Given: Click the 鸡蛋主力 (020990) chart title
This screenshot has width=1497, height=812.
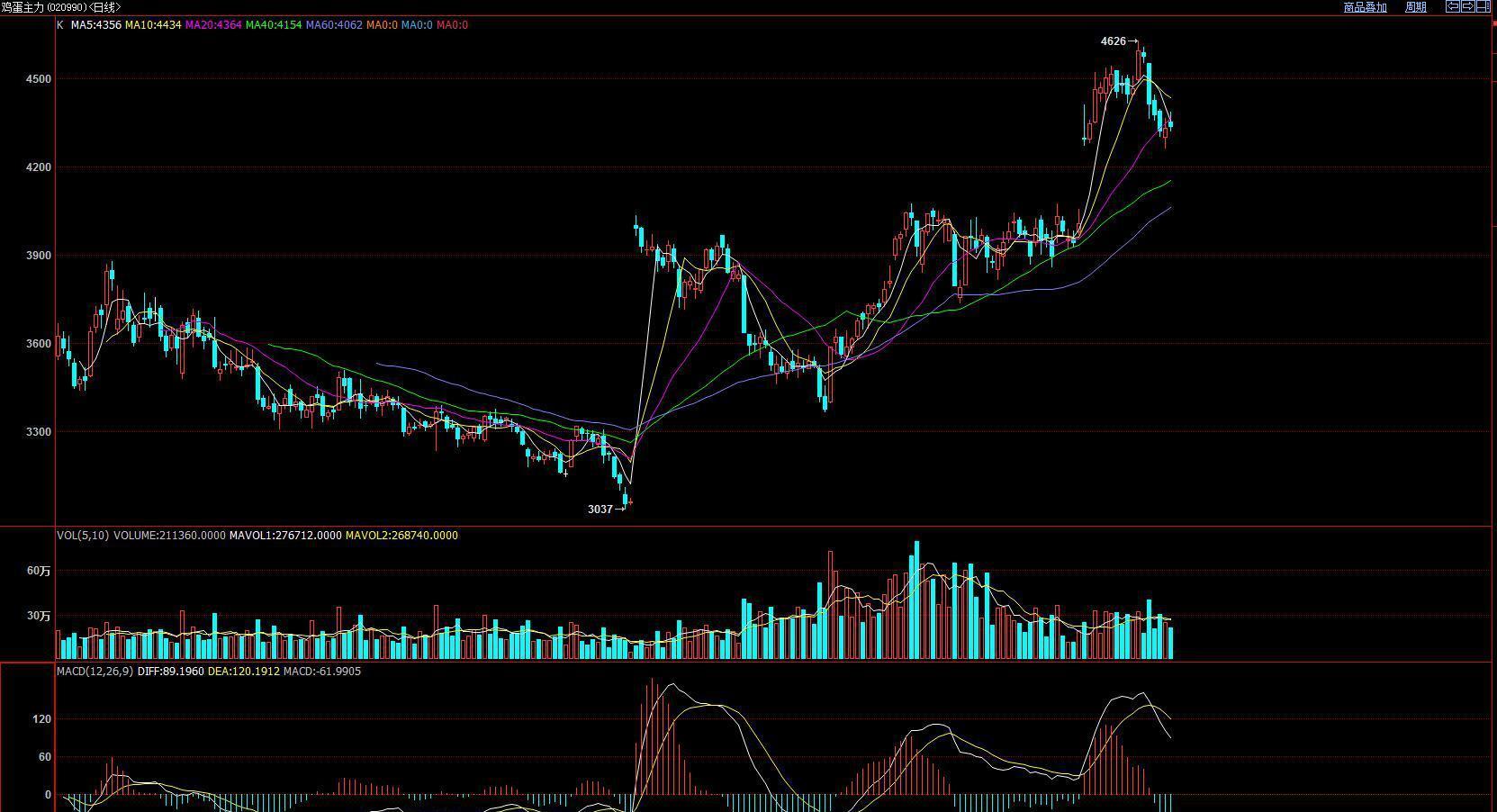Looking at the screenshot, I should pyautogui.click(x=61, y=7).
